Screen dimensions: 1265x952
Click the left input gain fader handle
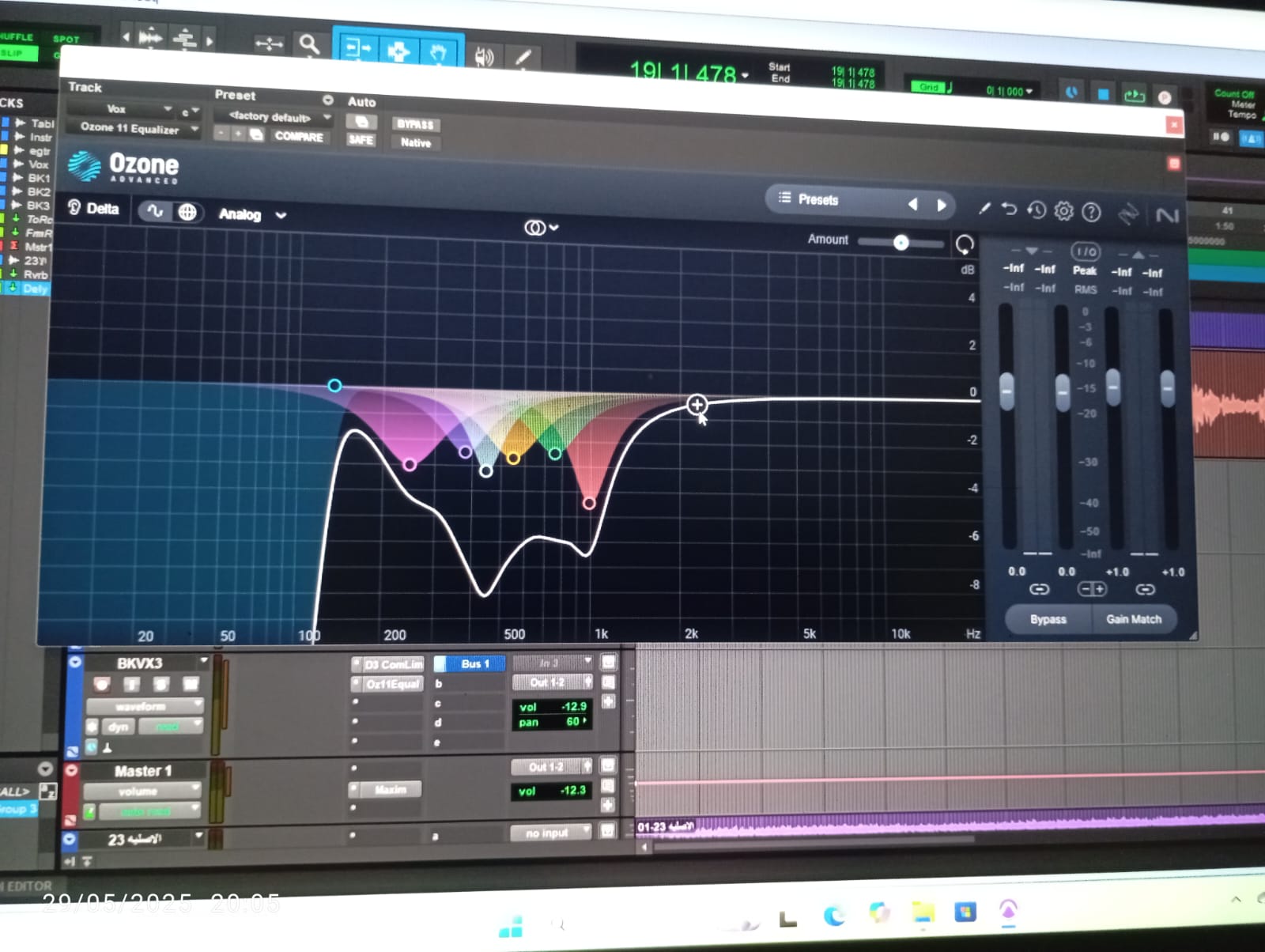click(1006, 390)
